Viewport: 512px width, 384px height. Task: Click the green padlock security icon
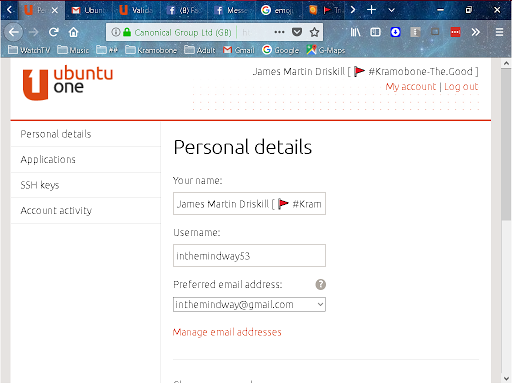pyautogui.click(x=127, y=32)
